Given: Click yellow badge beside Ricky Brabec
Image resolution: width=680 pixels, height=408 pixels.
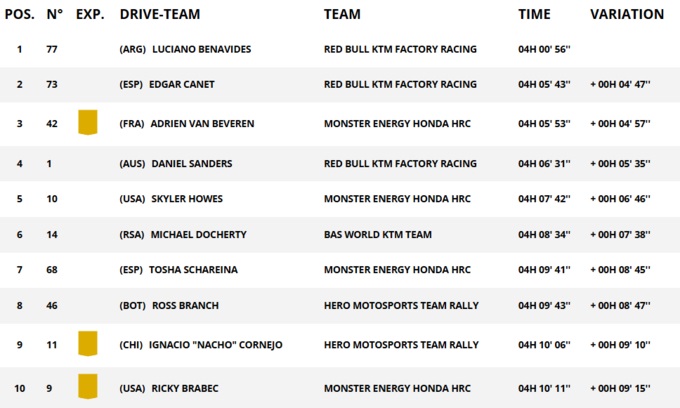Looking at the screenshot, I should click(88, 385).
